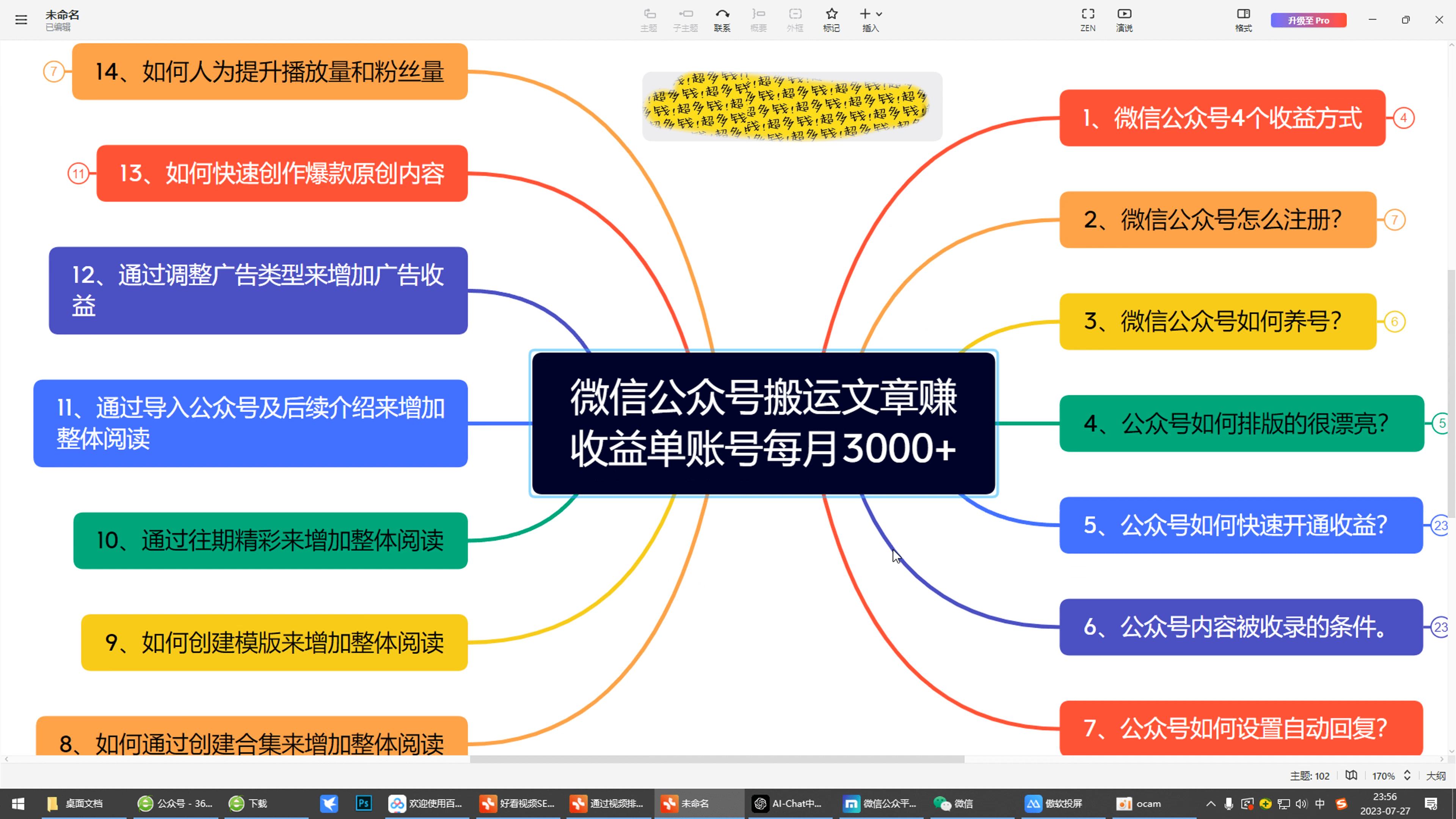Click the 概要 summary toolbar icon
The width and height of the screenshot is (1456, 819).
(758, 20)
